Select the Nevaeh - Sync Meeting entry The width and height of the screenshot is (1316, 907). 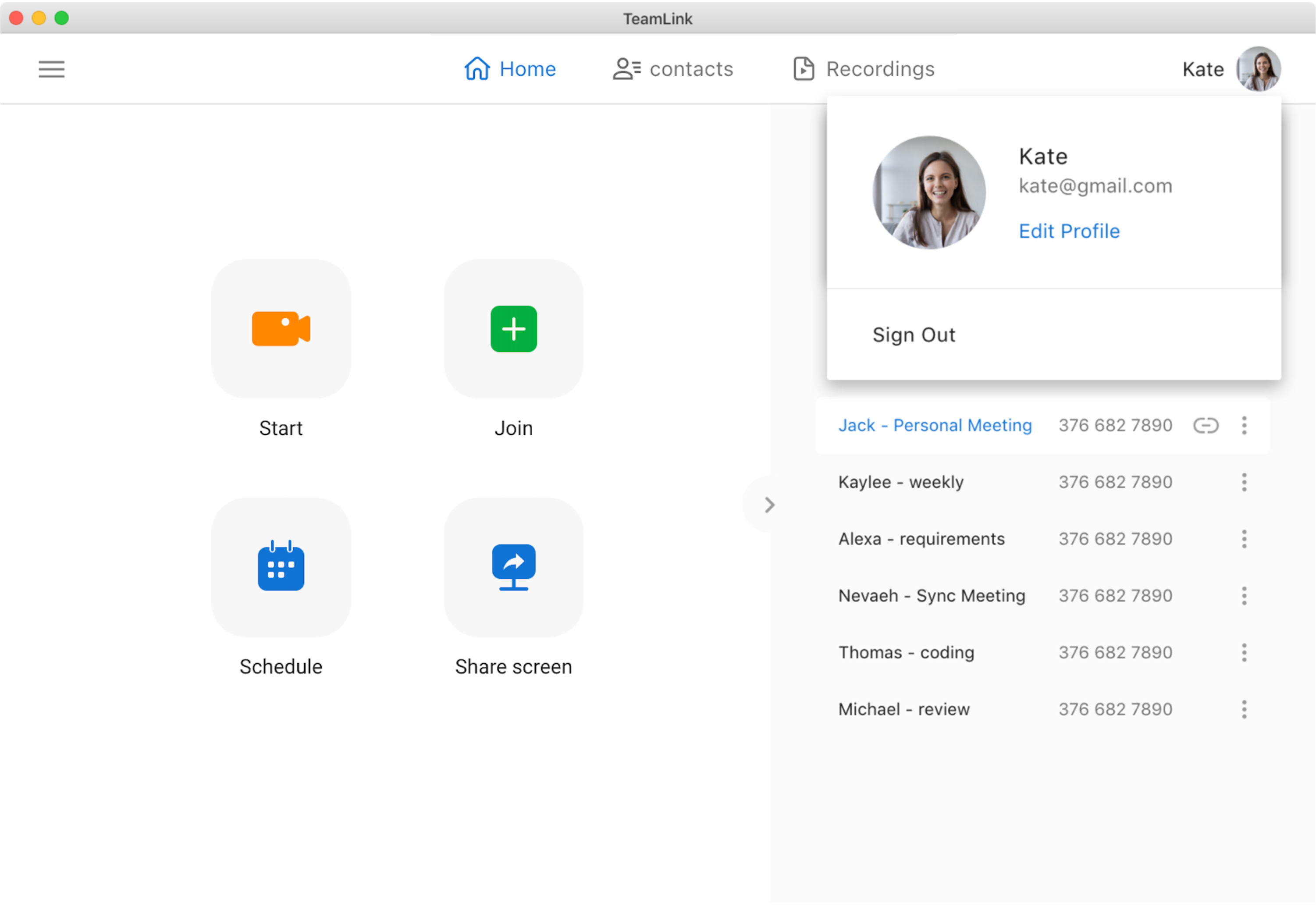[x=932, y=596]
